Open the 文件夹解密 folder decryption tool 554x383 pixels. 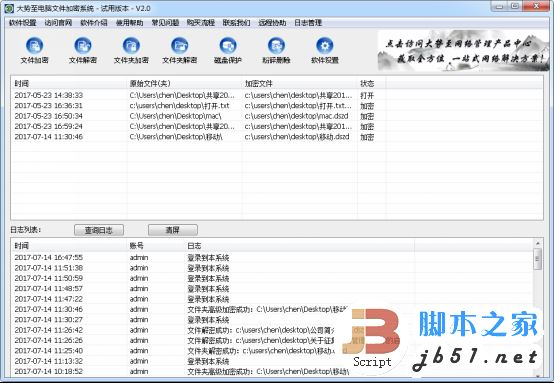pos(179,51)
